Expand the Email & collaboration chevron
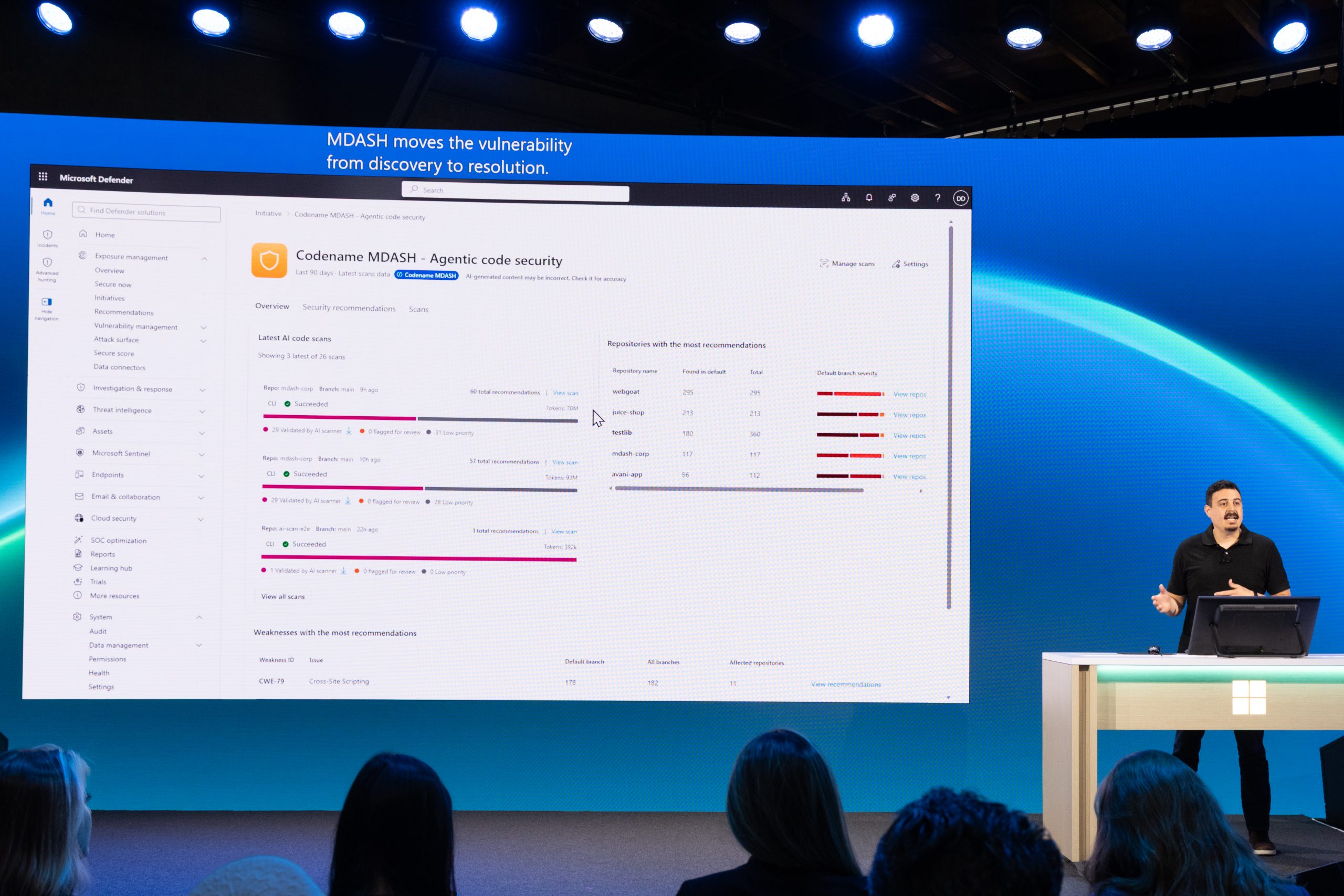The height and width of the screenshot is (896, 1344). [201, 498]
